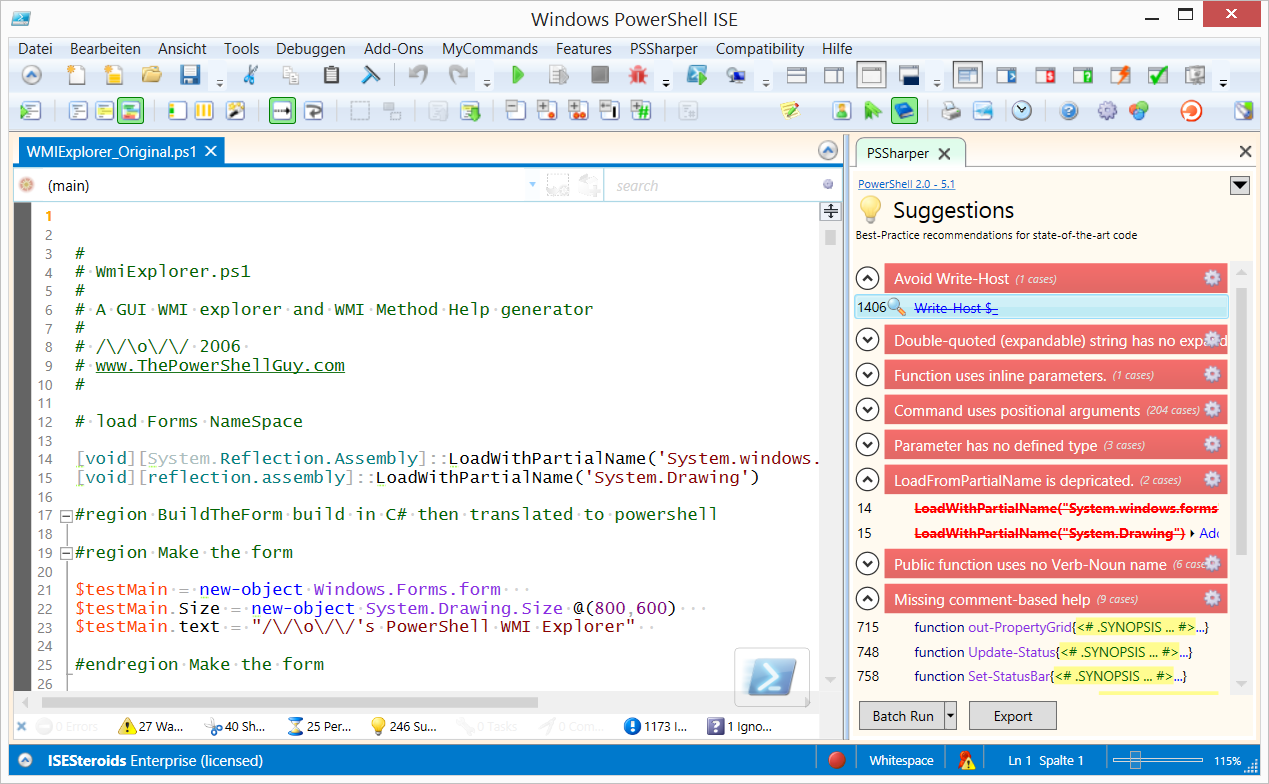Image resolution: width=1269 pixels, height=784 pixels.
Task: Toggle the 246 Suggestions lightbulb filter
Action: pyautogui.click(x=405, y=726)
